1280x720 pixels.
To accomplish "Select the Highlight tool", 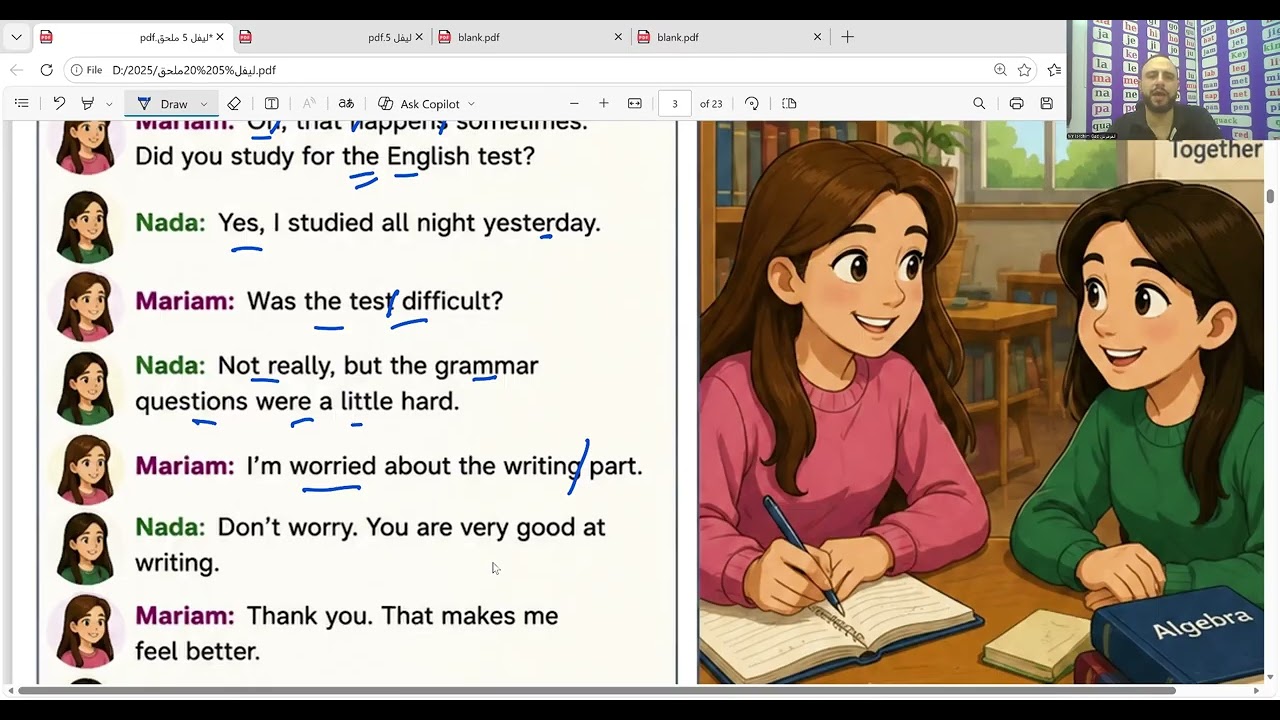I will (x=88, y=103).
